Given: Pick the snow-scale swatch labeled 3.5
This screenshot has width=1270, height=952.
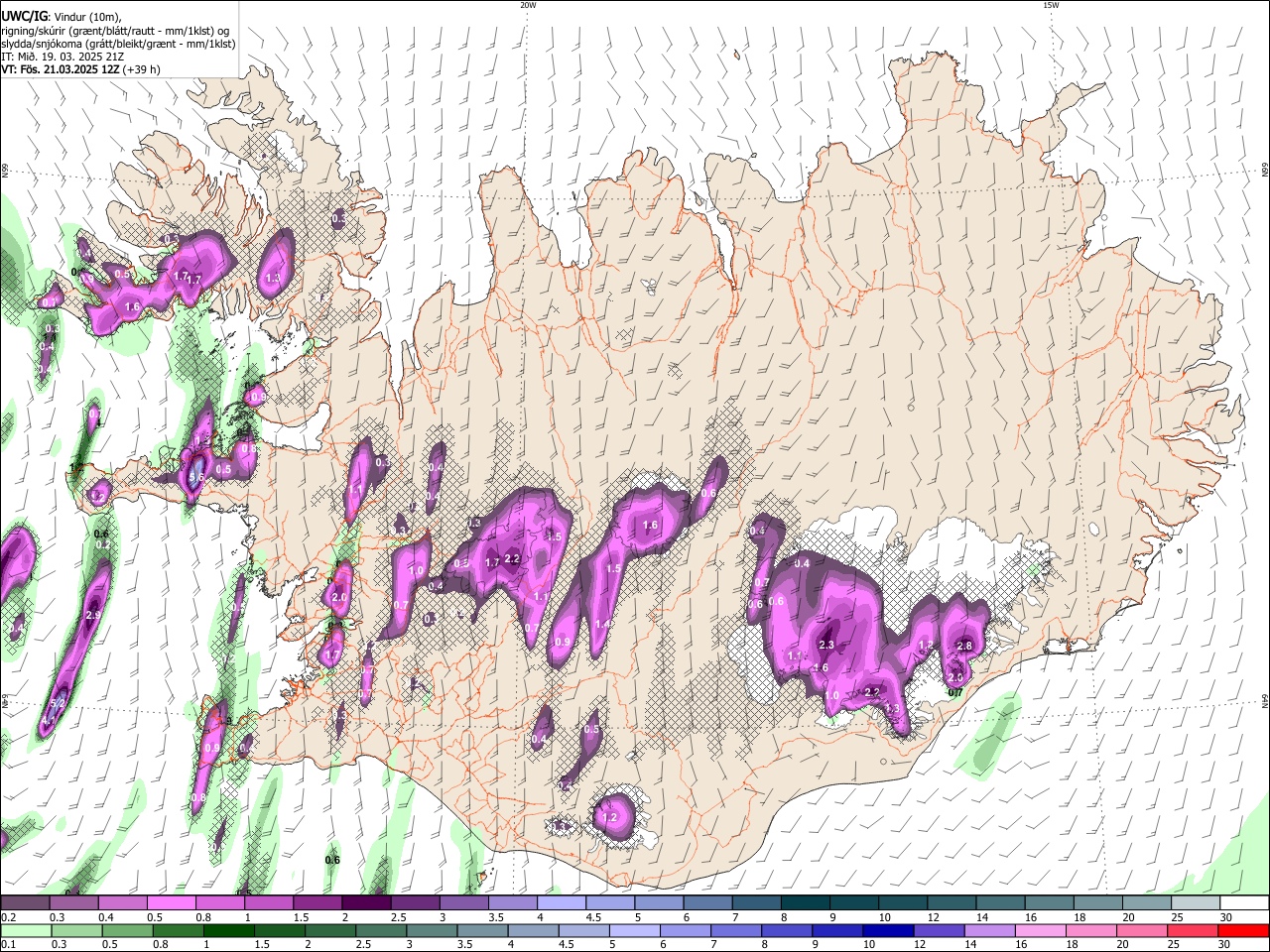Looking at the screenshot, I should pyautogui.click(x=513, y=903).
